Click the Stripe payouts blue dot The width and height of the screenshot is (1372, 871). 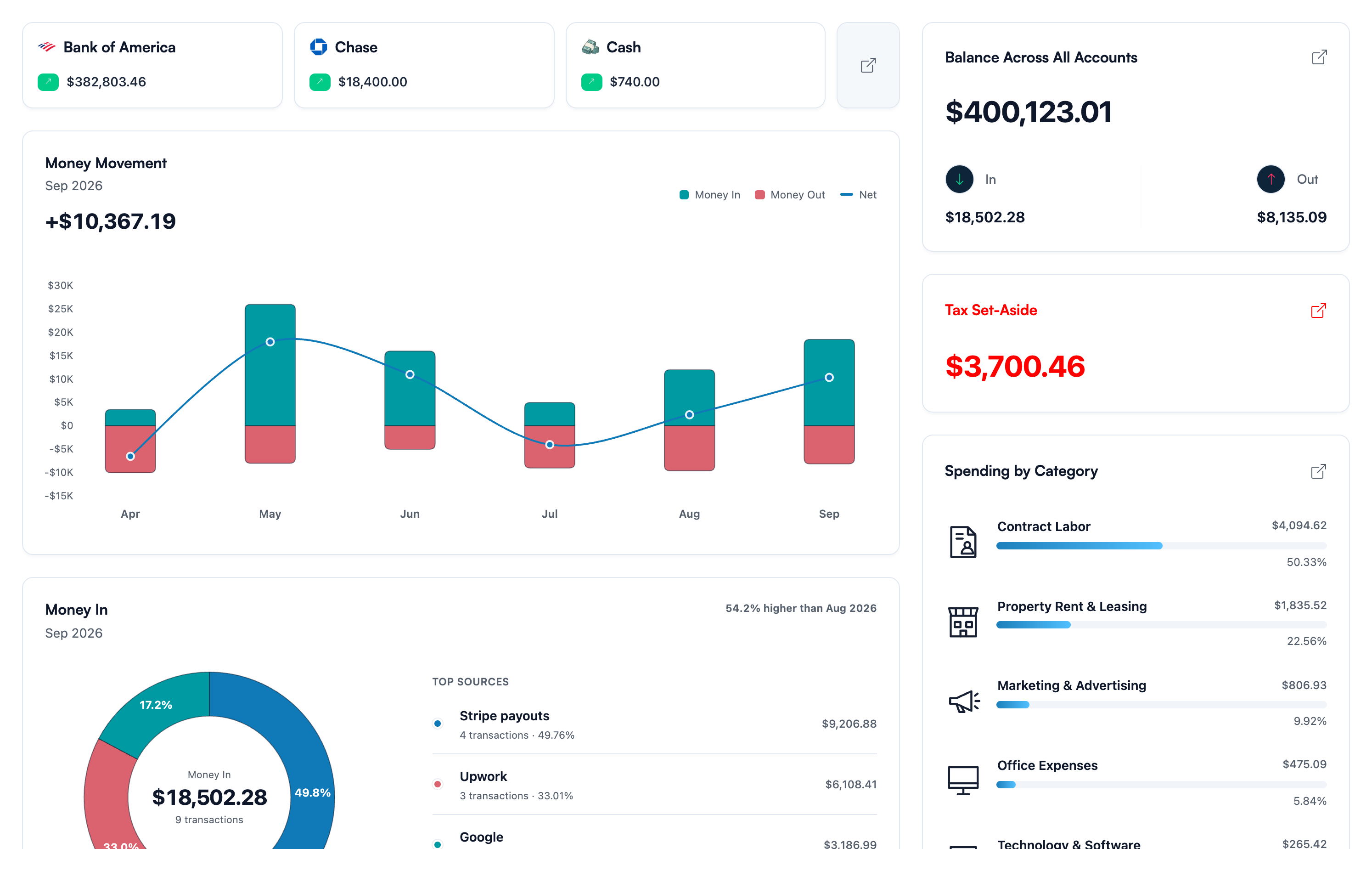pyautogui.click(x=438, y=724)
